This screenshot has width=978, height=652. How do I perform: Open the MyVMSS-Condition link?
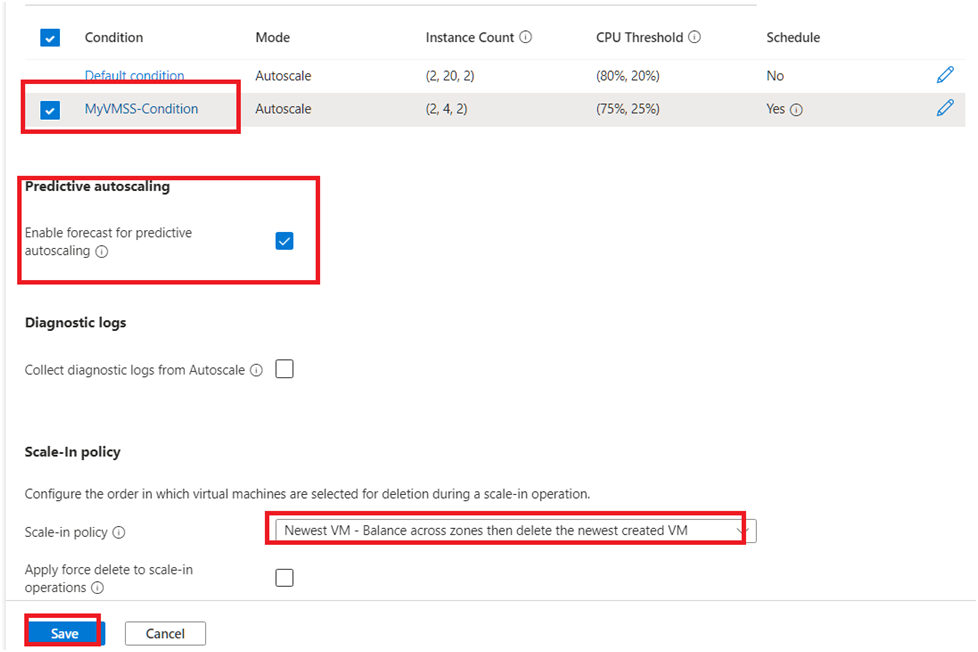tap(141, 109)
